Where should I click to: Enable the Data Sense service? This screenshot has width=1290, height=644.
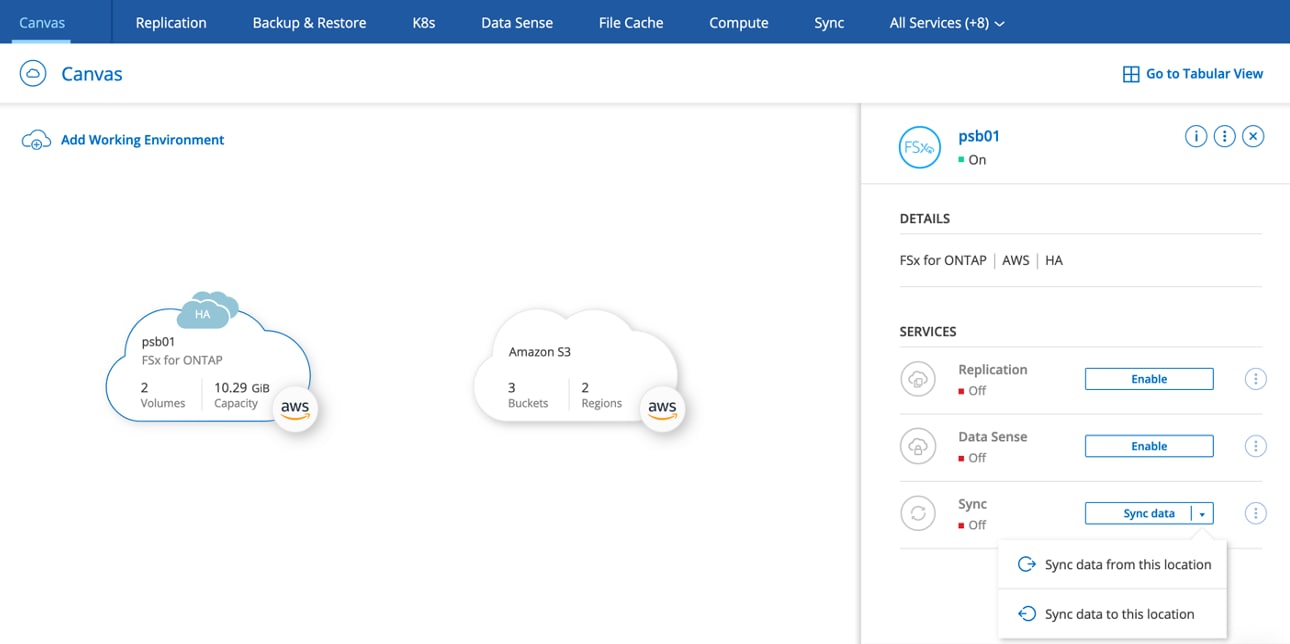[1148, 446]
